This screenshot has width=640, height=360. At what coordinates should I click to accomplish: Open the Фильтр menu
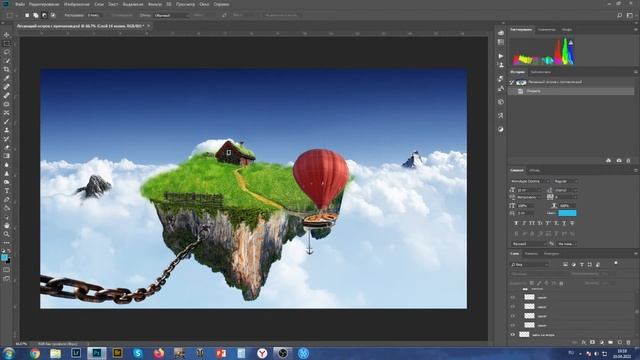[x=155, y=4]
